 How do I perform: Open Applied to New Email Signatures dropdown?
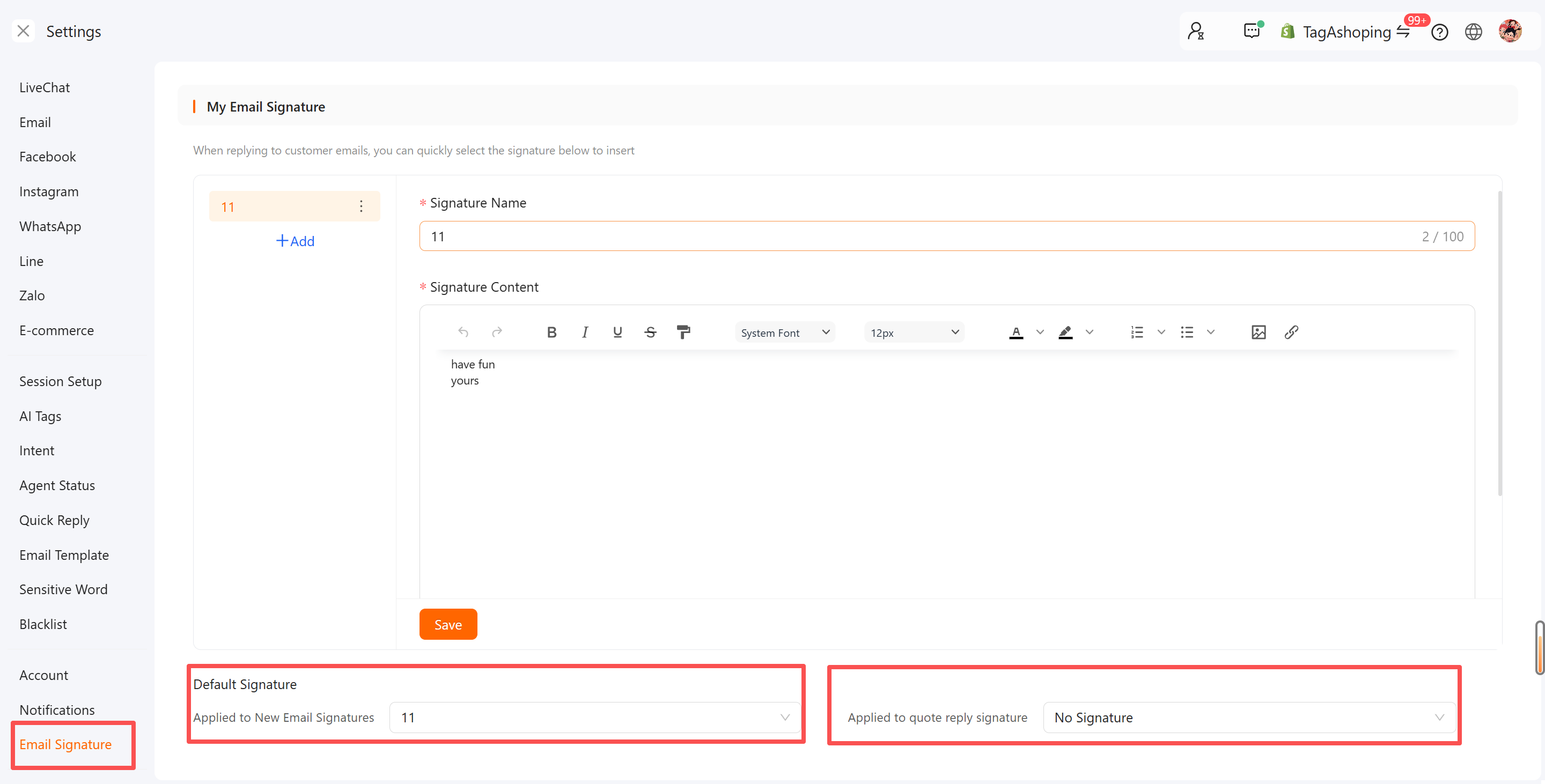point(595,718)
